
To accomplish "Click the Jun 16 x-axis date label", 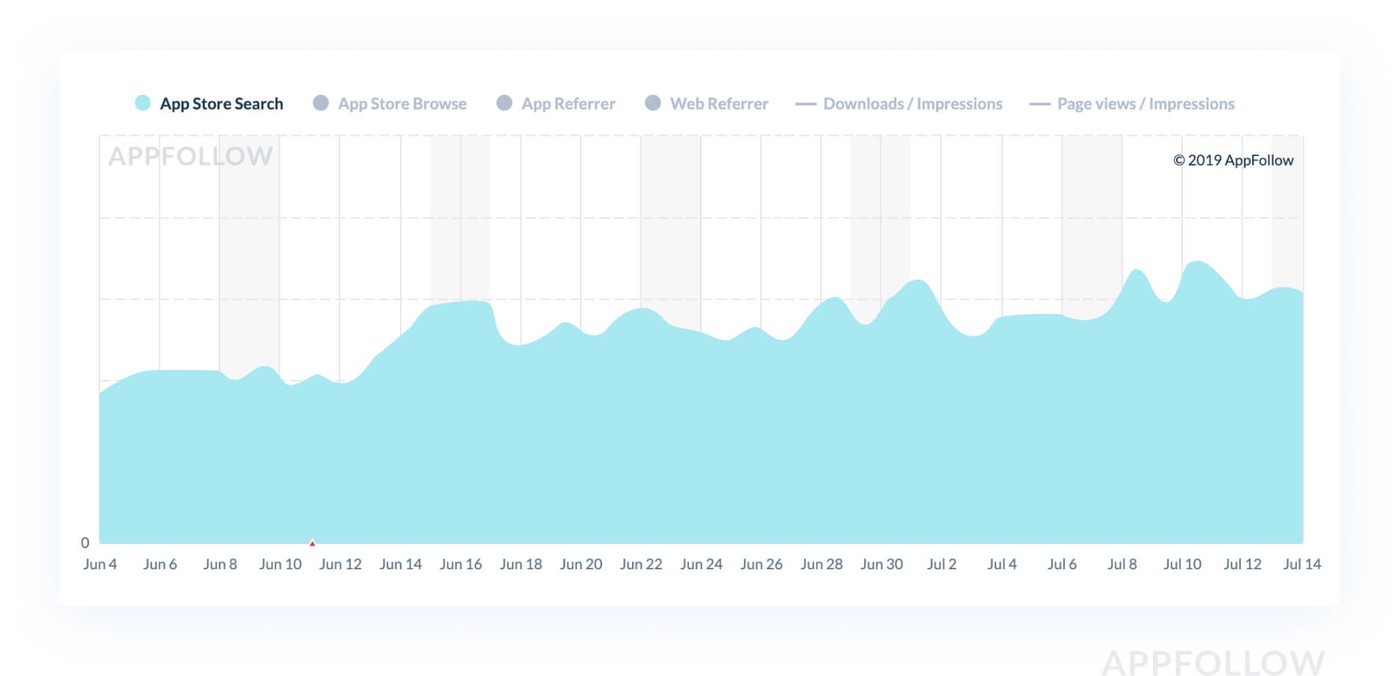I will pos(461,564).
